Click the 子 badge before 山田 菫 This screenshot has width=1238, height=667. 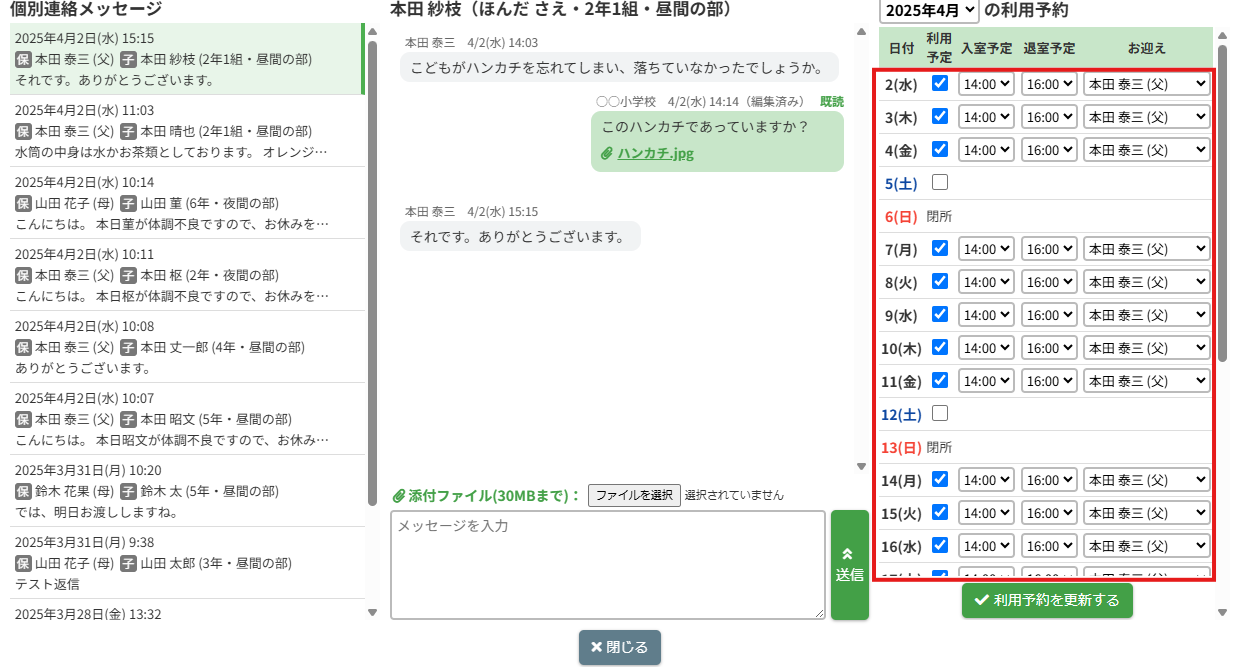(128, 203)
